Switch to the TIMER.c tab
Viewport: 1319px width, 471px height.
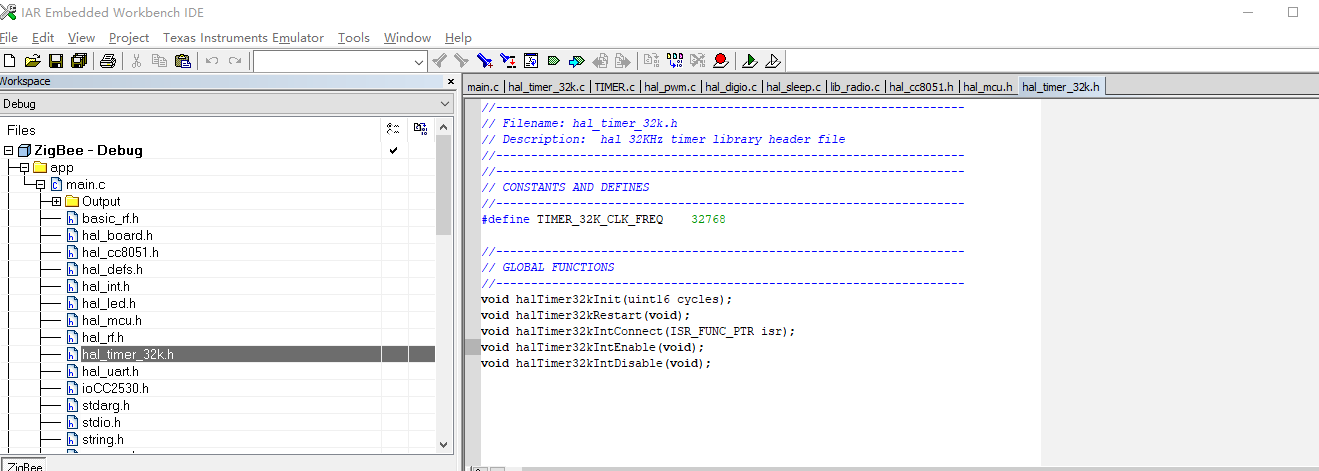[x=615, y=87]
